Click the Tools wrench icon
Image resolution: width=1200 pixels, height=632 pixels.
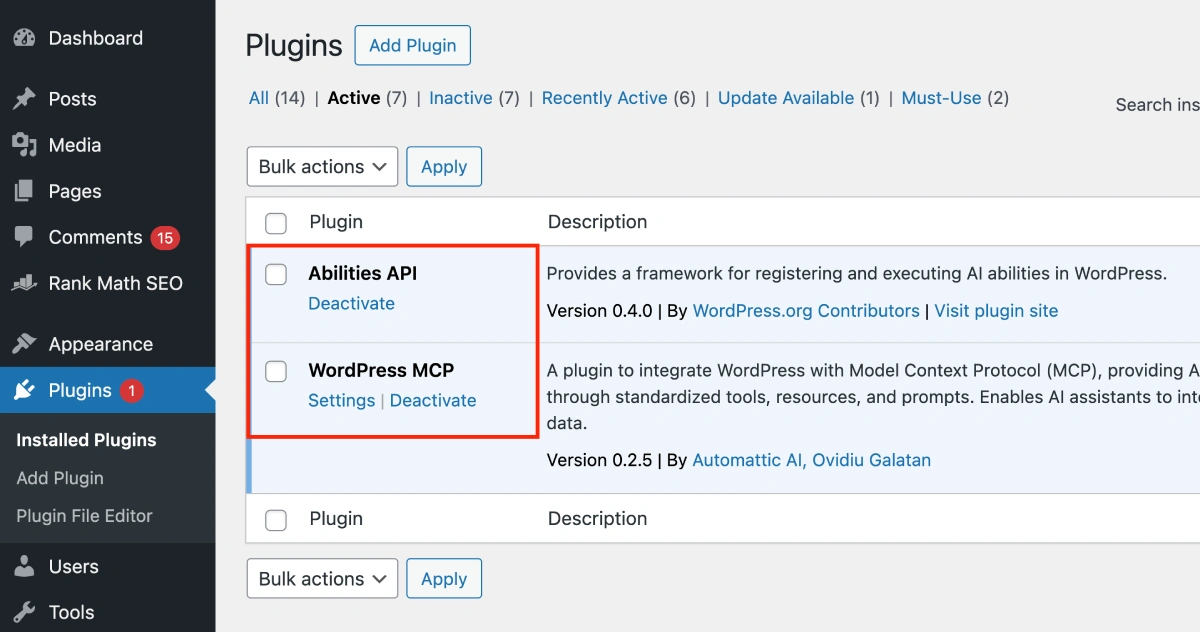click(x=24, y=612)
